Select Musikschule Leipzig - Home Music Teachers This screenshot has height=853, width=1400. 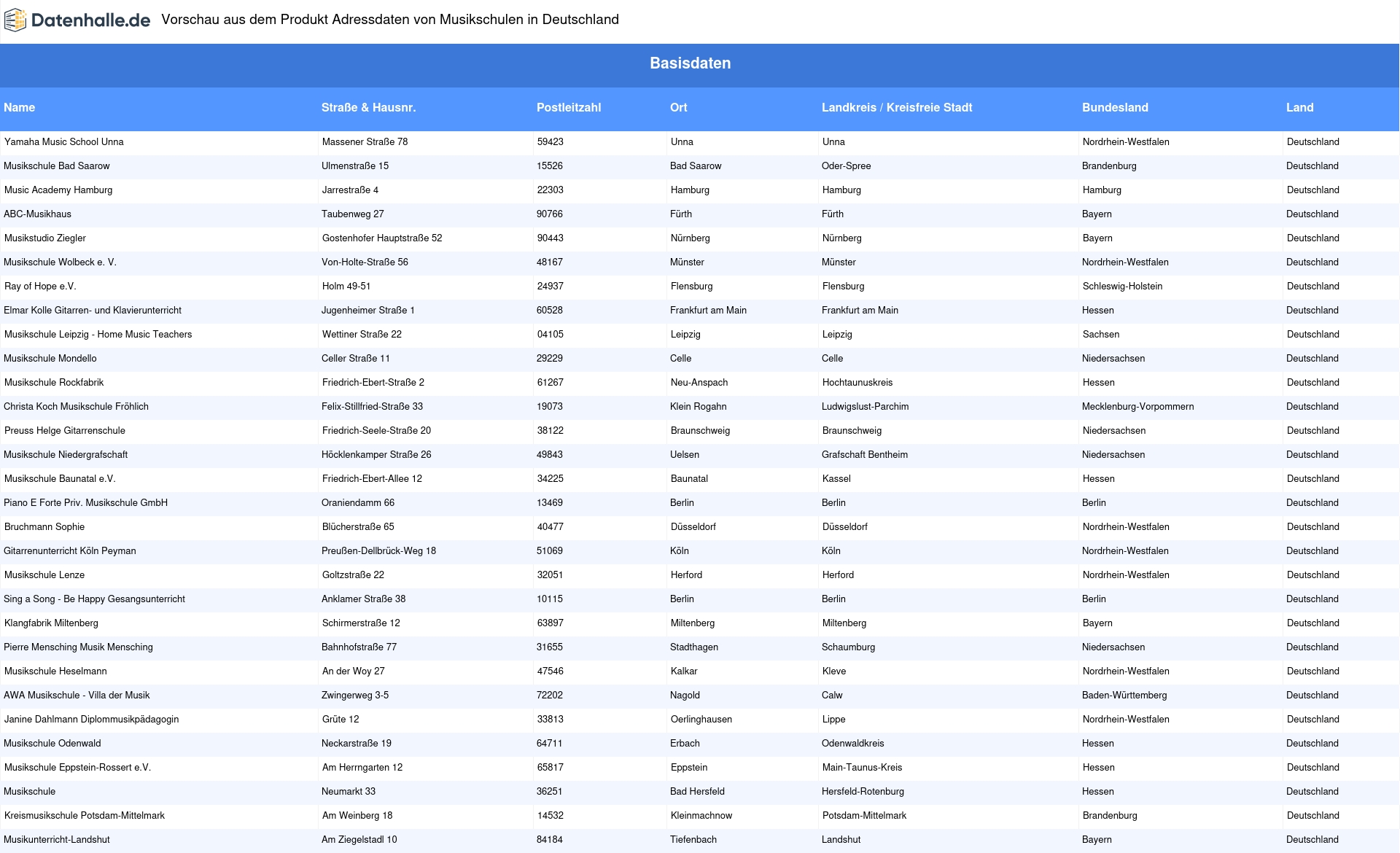coord(98,335)
